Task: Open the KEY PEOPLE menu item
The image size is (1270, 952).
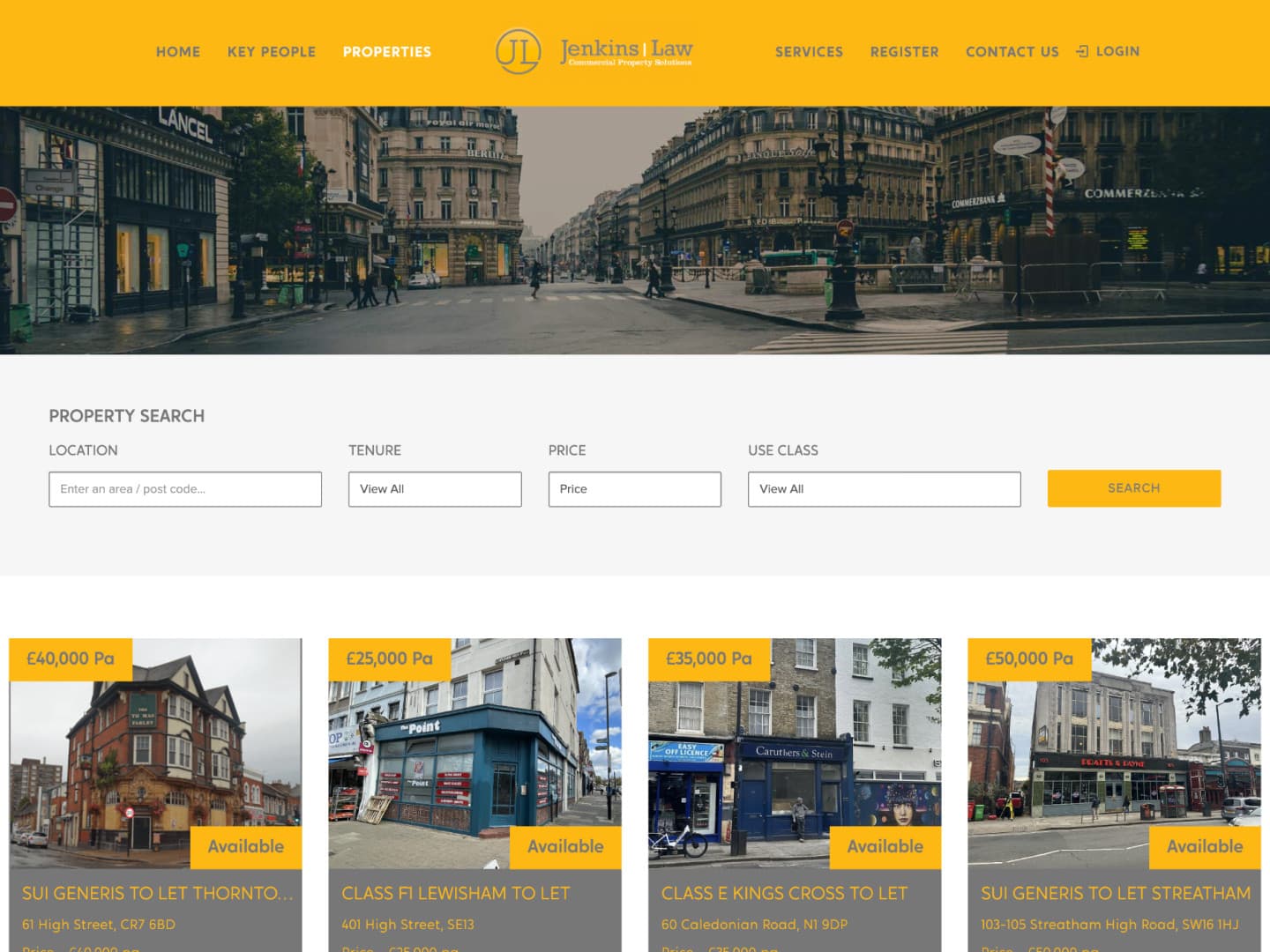Action: pos(271,52)
